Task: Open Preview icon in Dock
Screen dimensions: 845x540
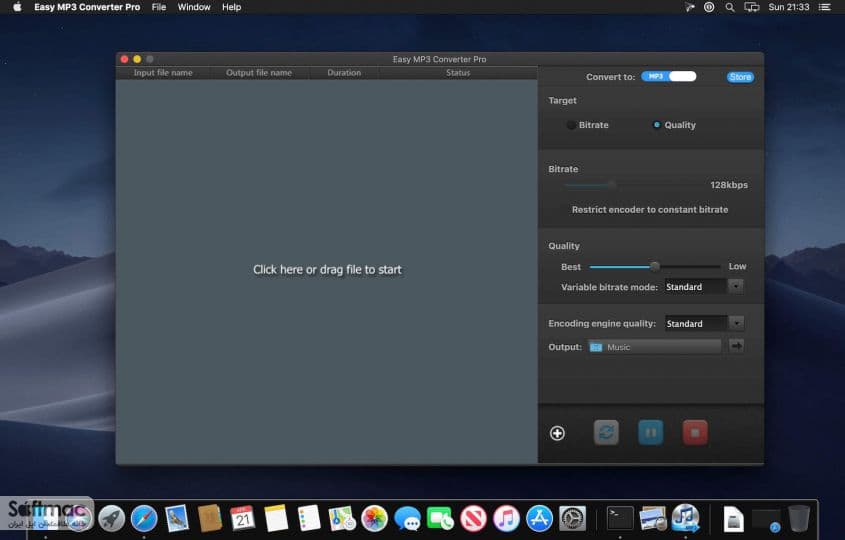Action: (653, 519)
